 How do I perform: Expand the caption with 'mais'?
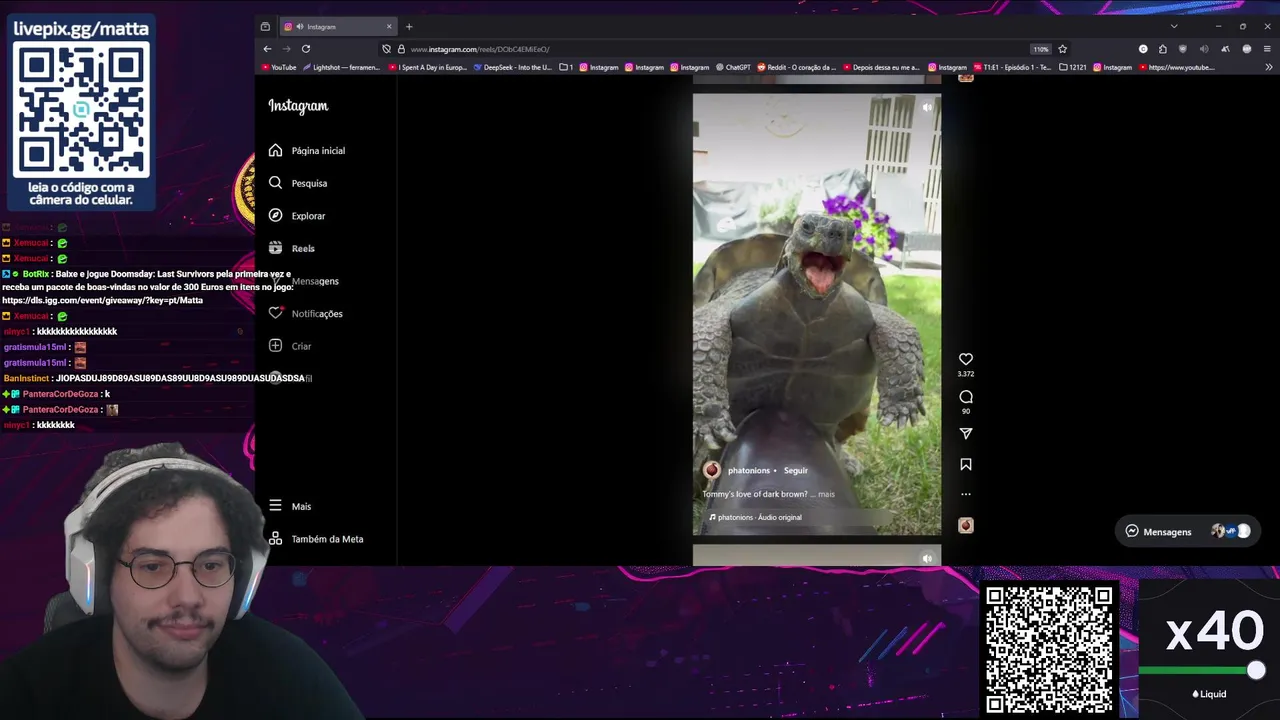click(x=826, y=494)
